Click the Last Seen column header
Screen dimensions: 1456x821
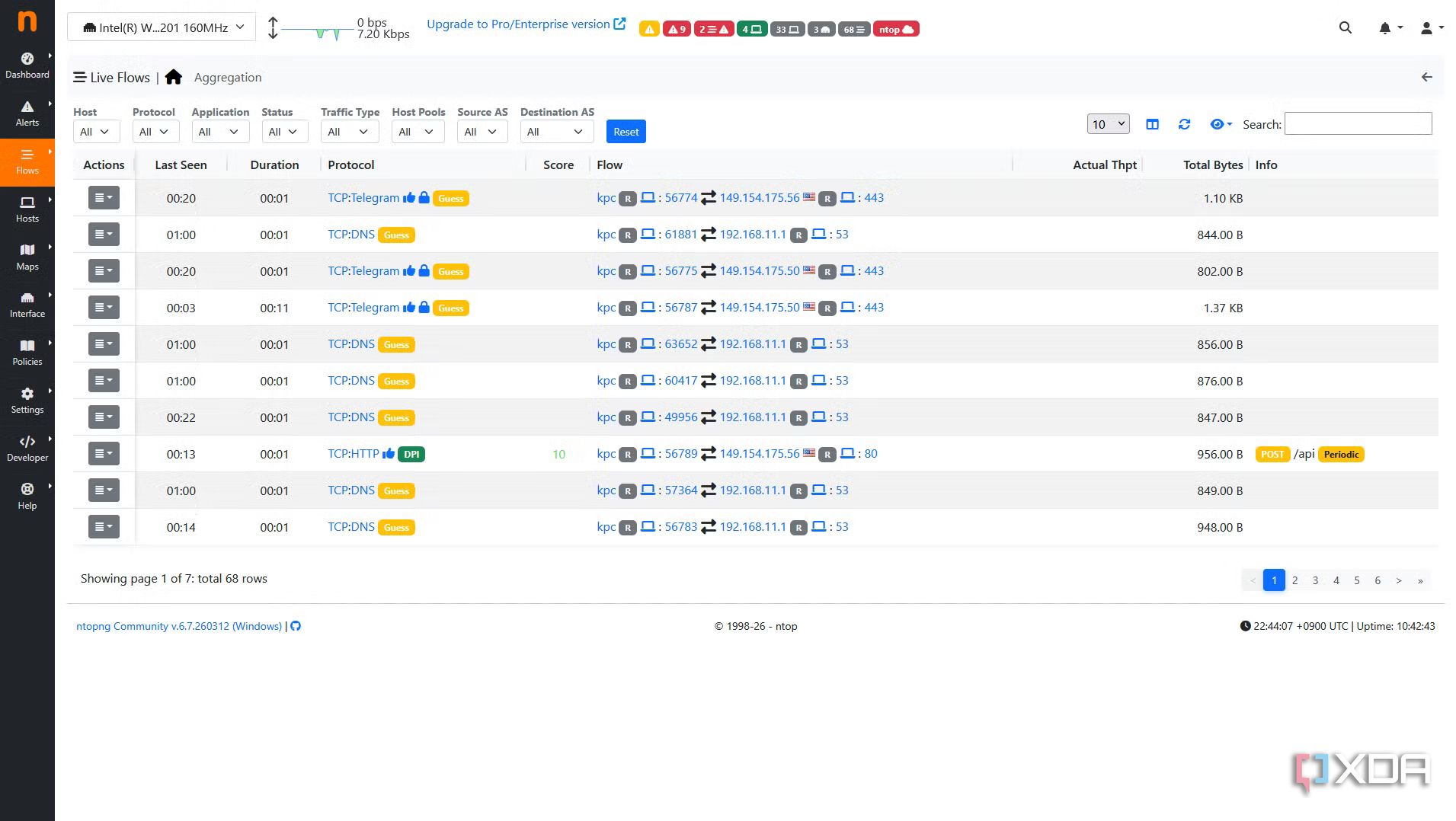coord(181,165)
